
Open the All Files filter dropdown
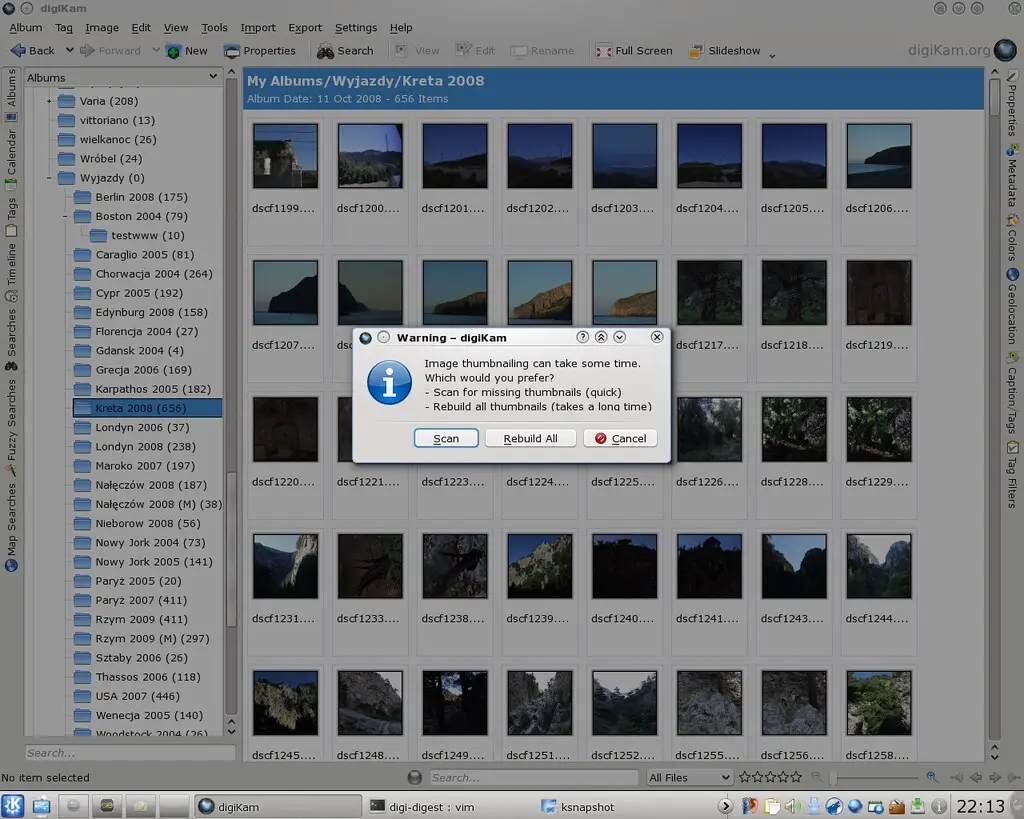tap(689, 777)
